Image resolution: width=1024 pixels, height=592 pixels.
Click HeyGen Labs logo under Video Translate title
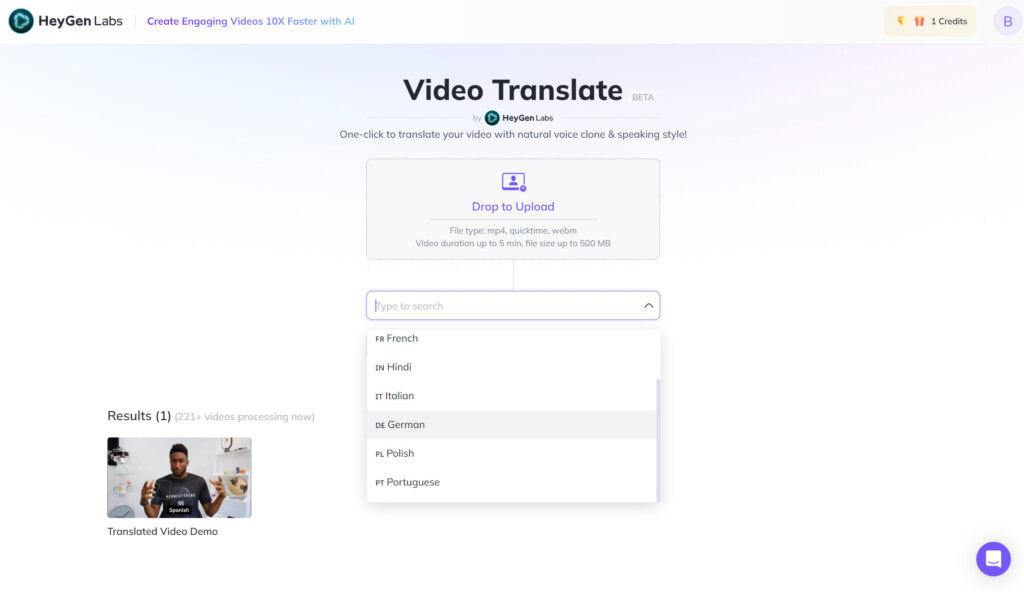point(519,118)
